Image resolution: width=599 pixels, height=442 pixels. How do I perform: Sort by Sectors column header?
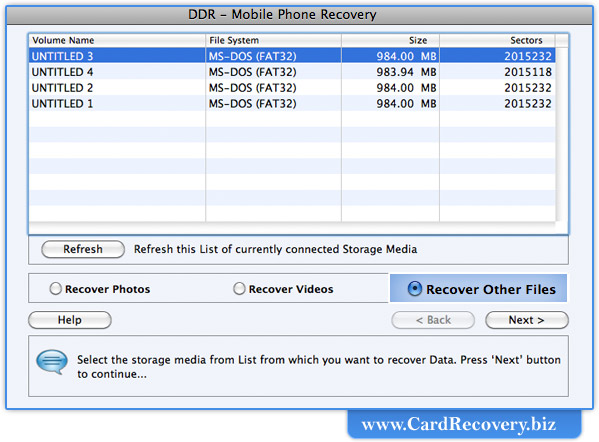click(x=497, y=40)
